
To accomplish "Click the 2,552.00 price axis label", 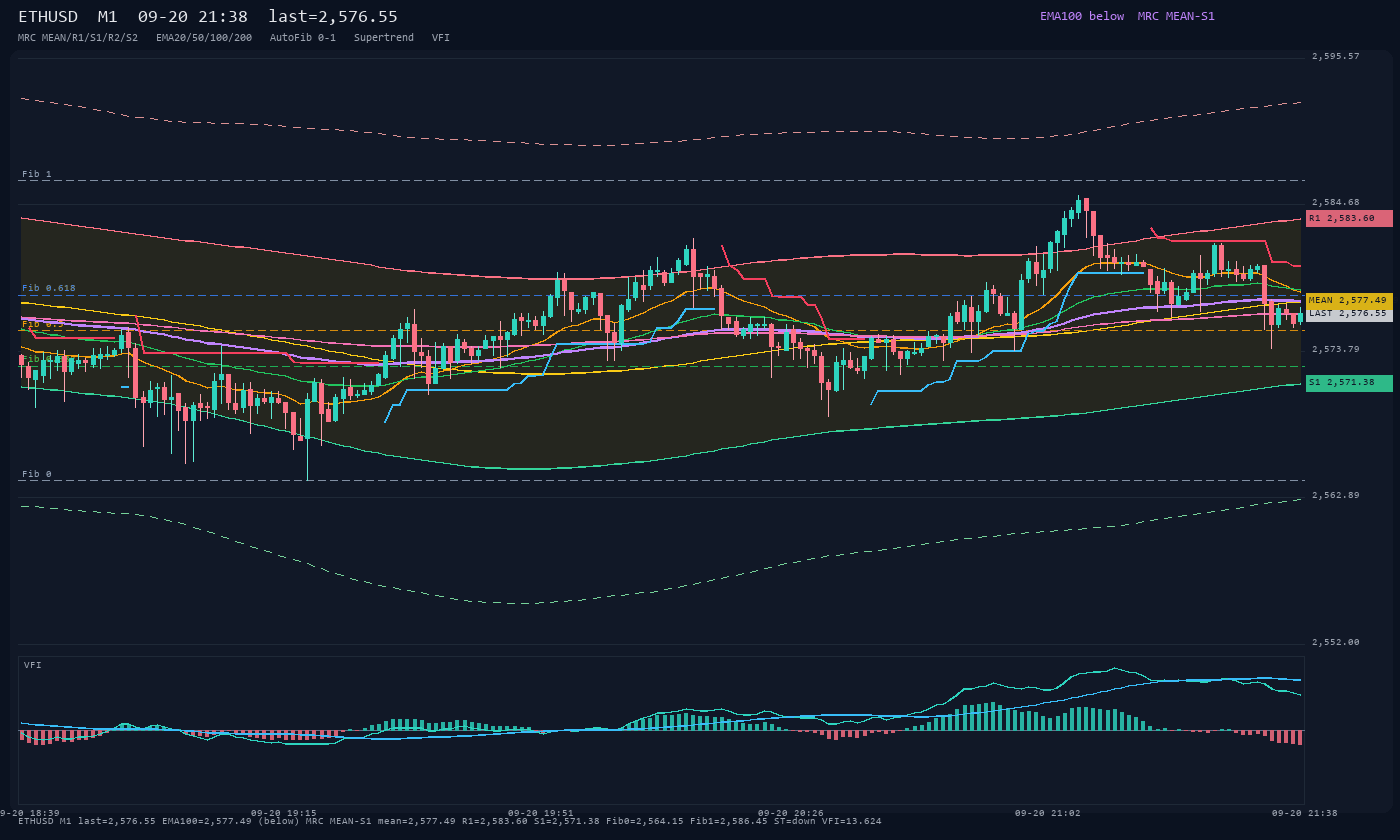I will 1336,642.
